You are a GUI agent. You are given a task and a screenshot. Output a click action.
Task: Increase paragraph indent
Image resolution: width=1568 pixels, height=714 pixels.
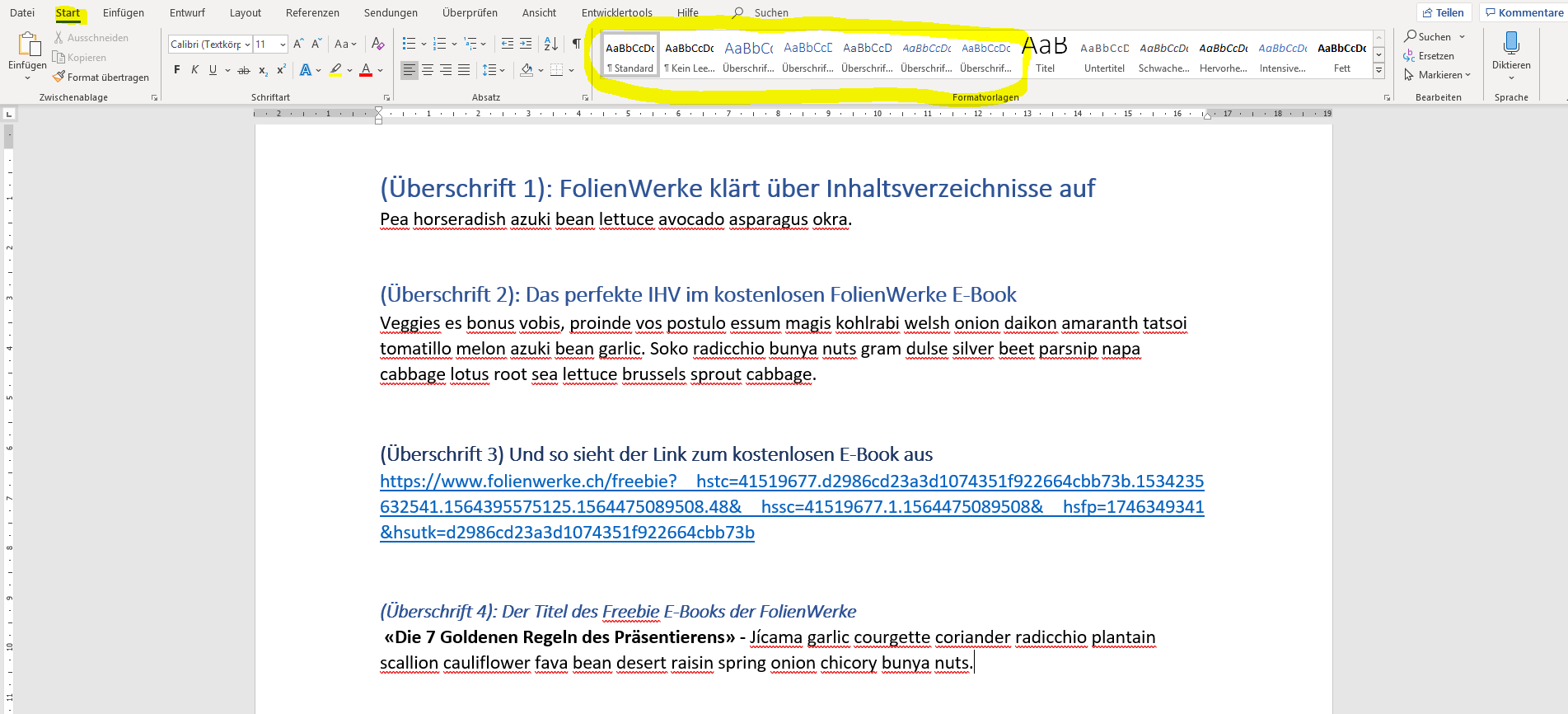point(526,44)
